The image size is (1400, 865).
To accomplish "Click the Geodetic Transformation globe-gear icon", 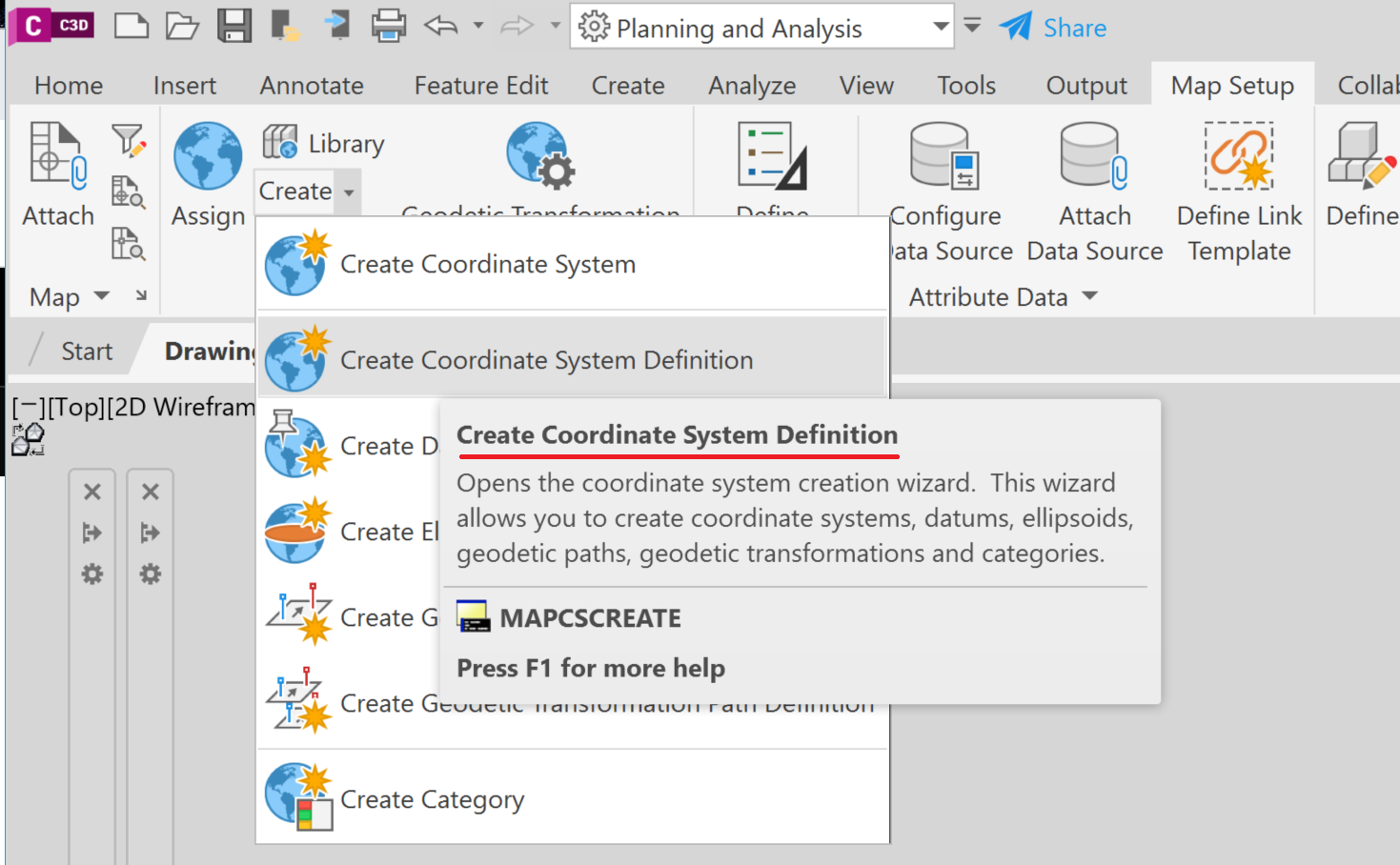I will click(540, 155).
